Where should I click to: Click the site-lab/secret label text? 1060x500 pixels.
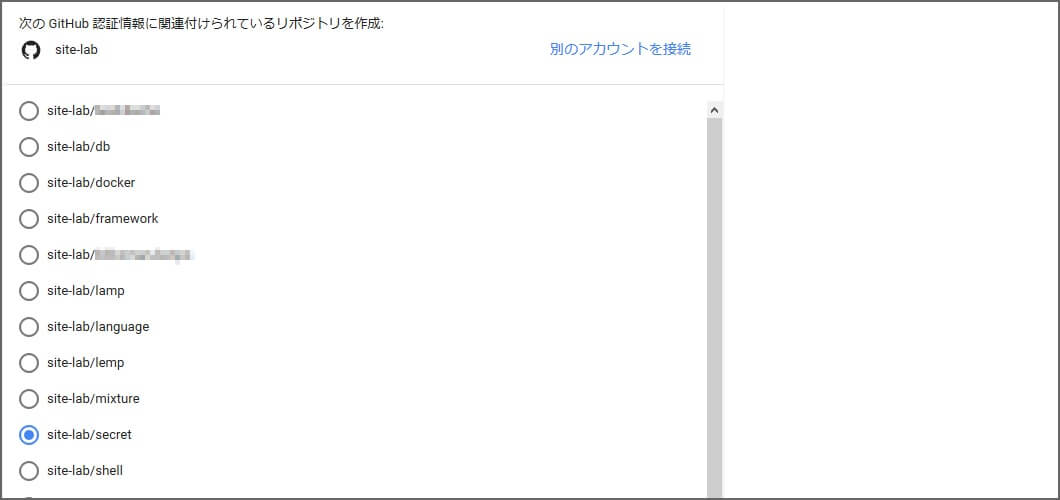[89, 435]
